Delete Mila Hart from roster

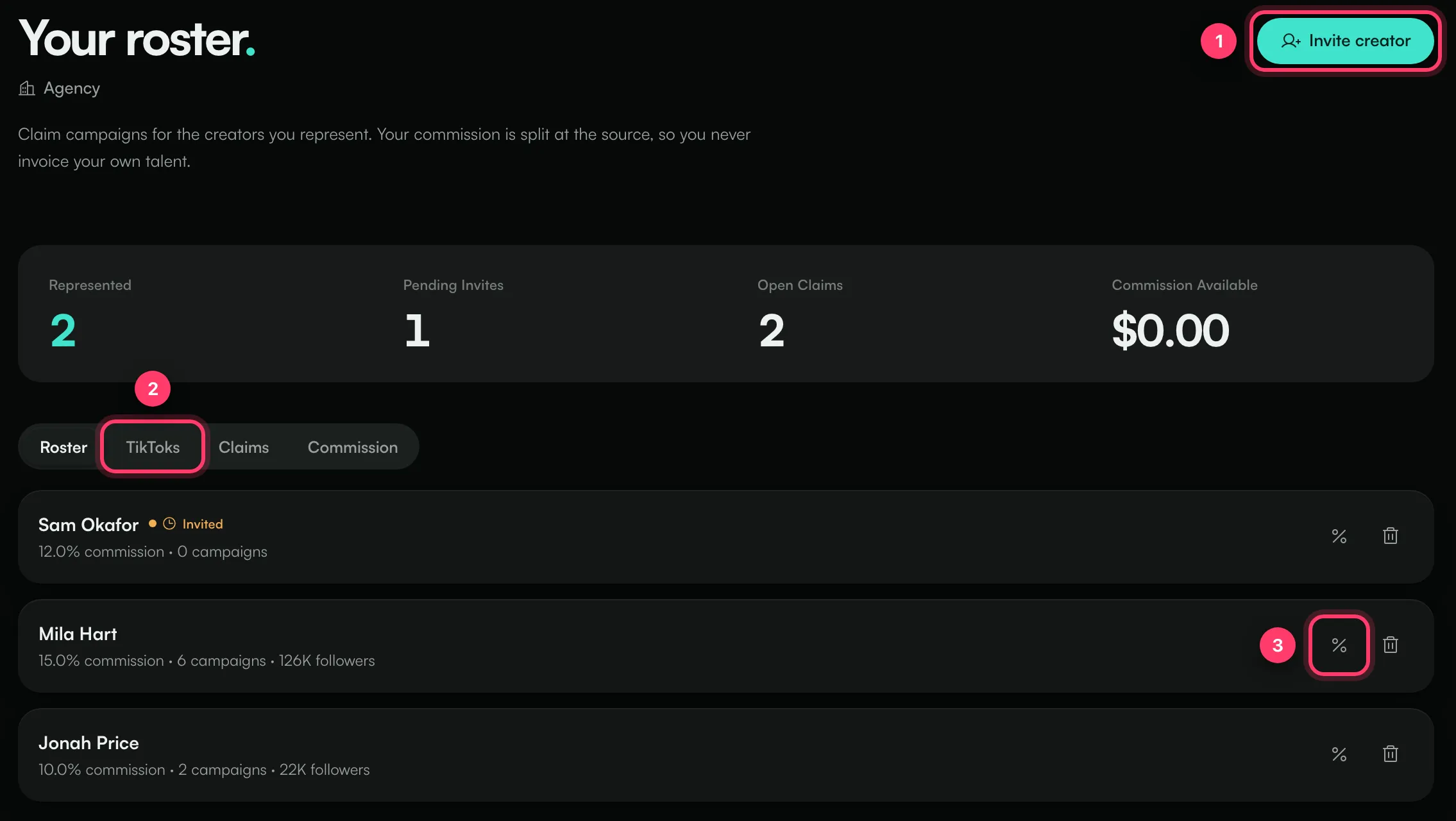1391,645
